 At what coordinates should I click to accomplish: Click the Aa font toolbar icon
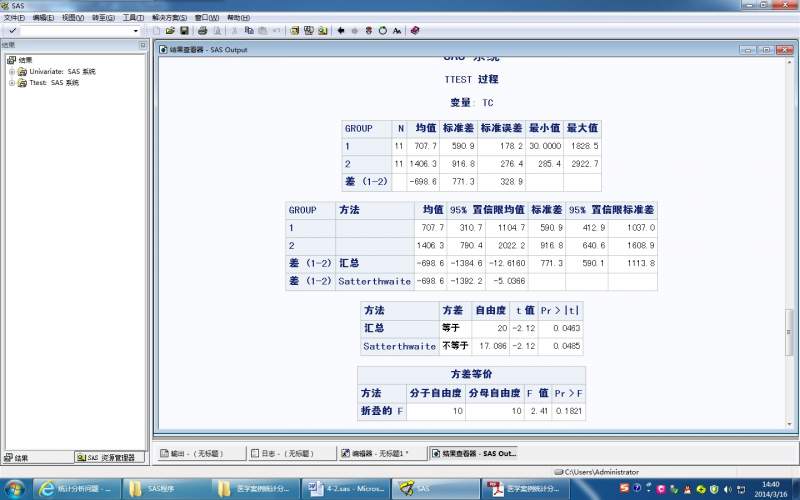[x=397, y=31]
